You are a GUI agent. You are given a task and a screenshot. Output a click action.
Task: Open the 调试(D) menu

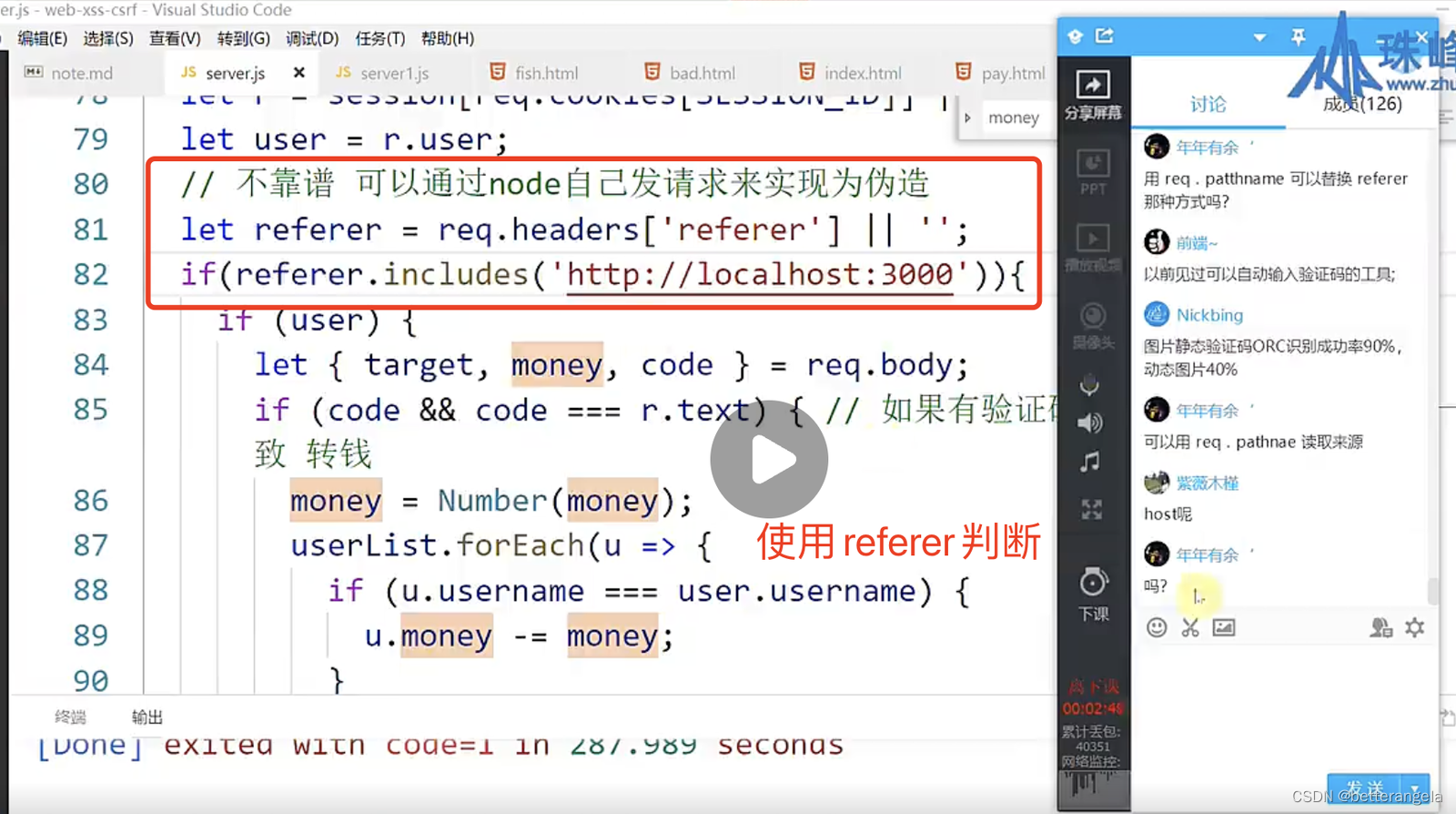312,38
